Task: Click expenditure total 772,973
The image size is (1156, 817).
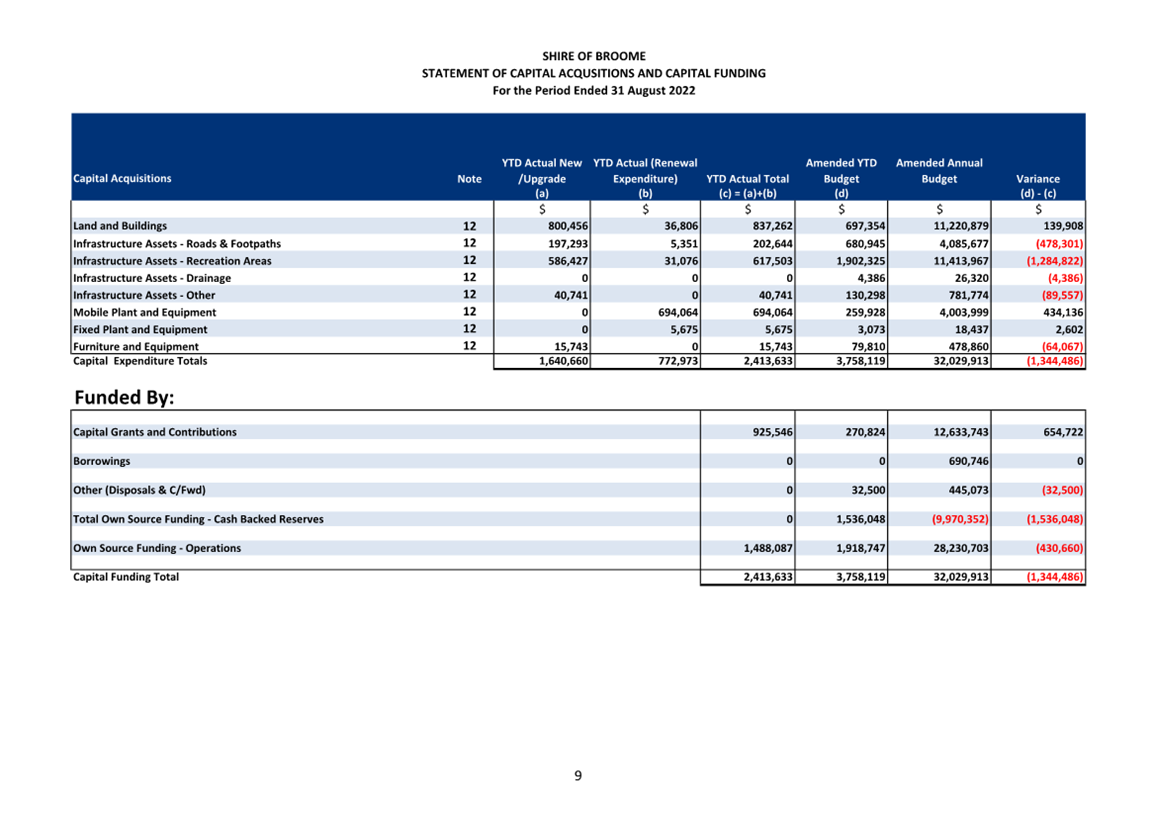Action: [678, 361]
